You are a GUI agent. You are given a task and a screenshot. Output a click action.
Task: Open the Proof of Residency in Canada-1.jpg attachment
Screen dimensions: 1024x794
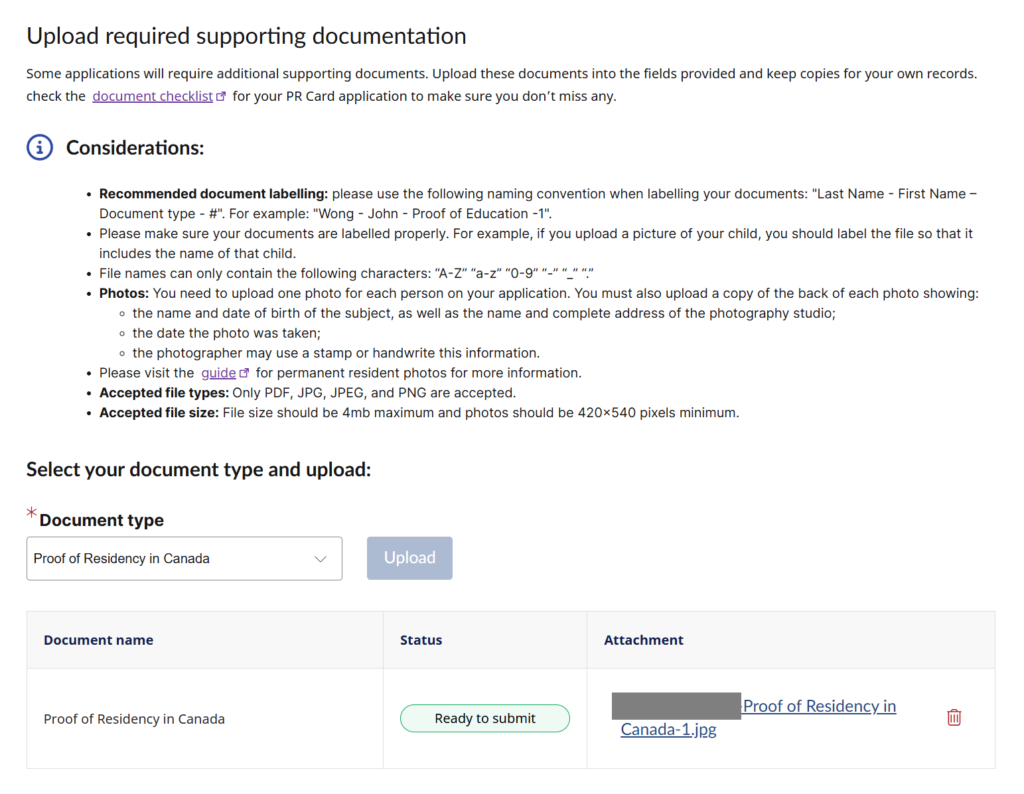click(819, 707)
